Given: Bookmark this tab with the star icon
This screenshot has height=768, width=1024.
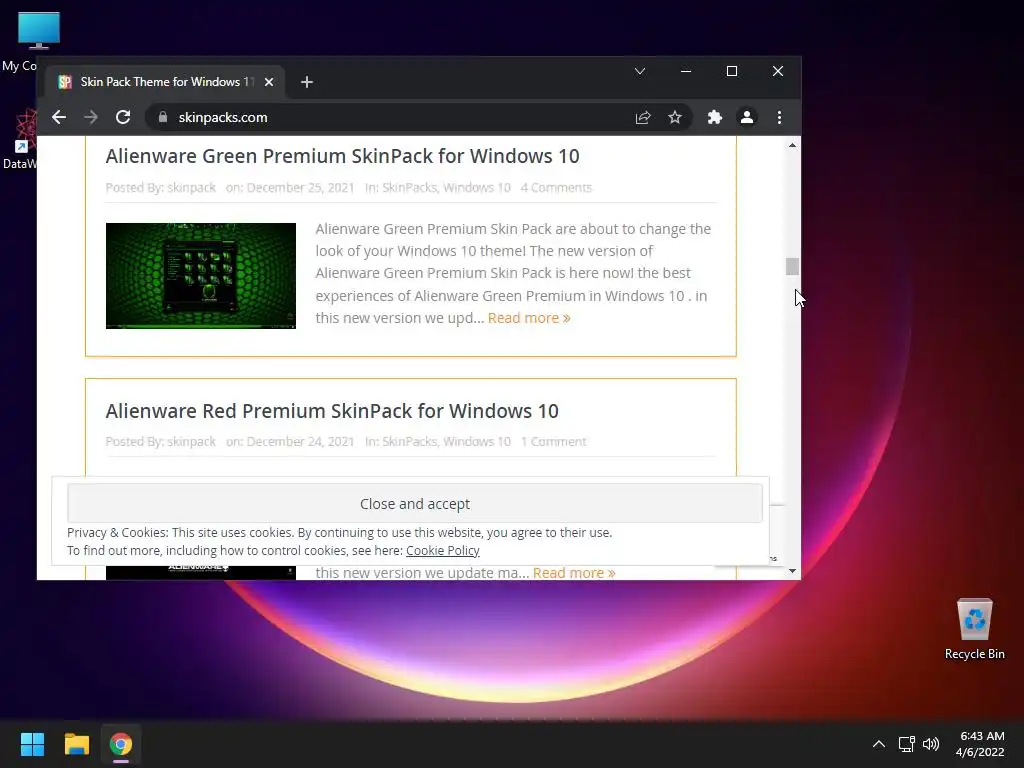Looking at the screenshot, I should click(x=675, y=118).
